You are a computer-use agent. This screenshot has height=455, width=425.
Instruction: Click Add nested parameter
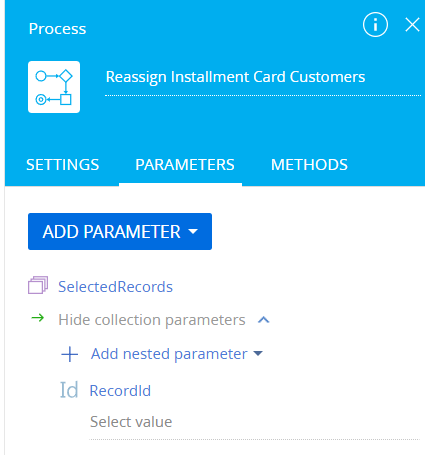[x=169, y=354]
